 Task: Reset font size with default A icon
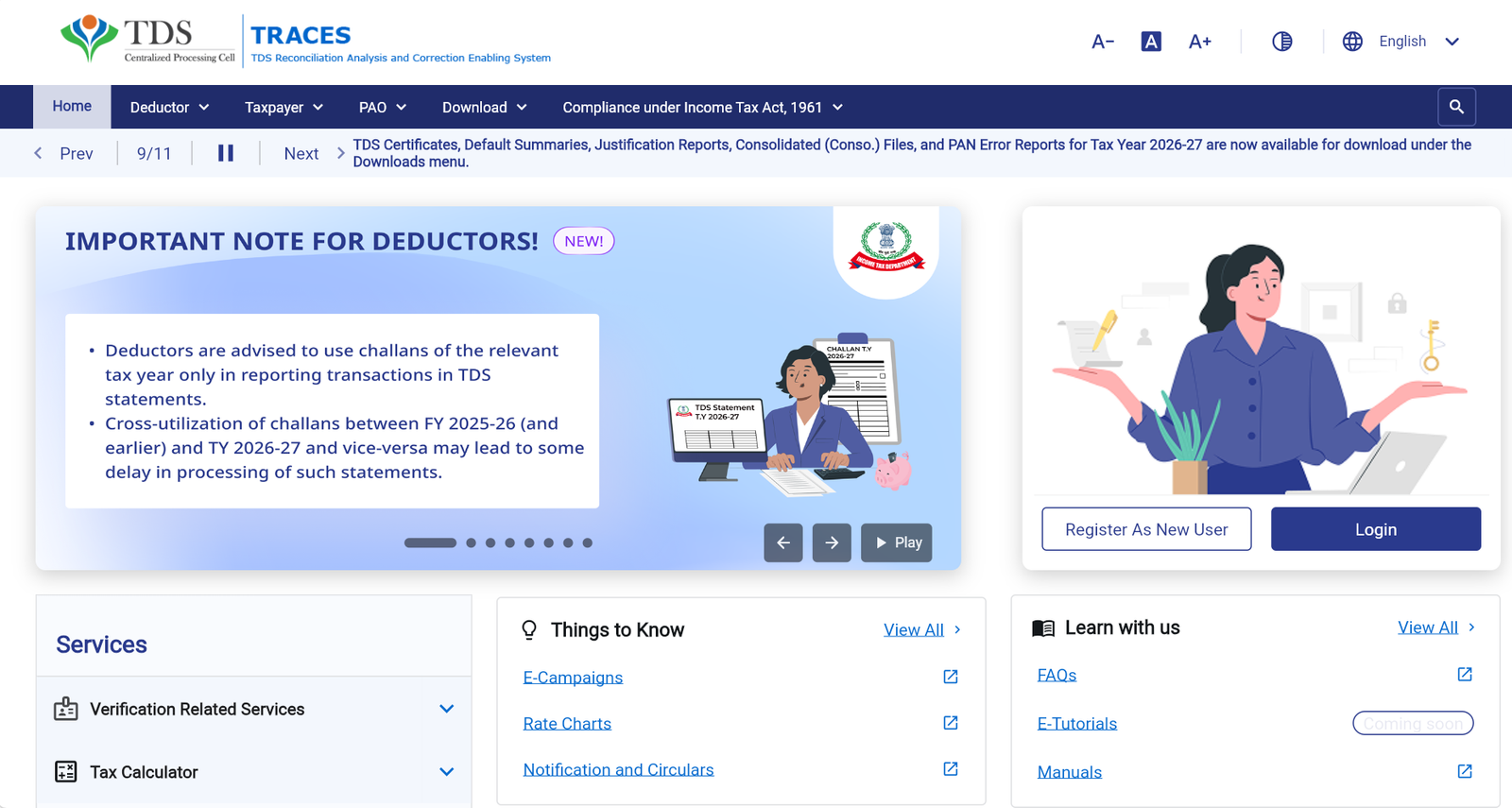[x=1151, y=42]
